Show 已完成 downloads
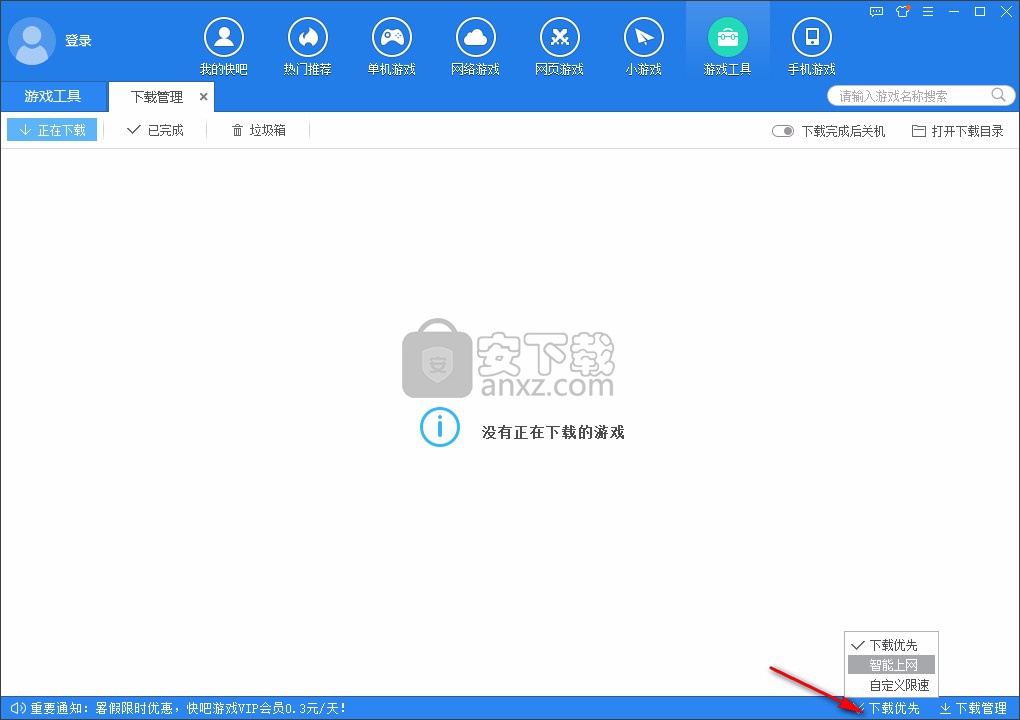1020x720 pixels. [155, 130]
